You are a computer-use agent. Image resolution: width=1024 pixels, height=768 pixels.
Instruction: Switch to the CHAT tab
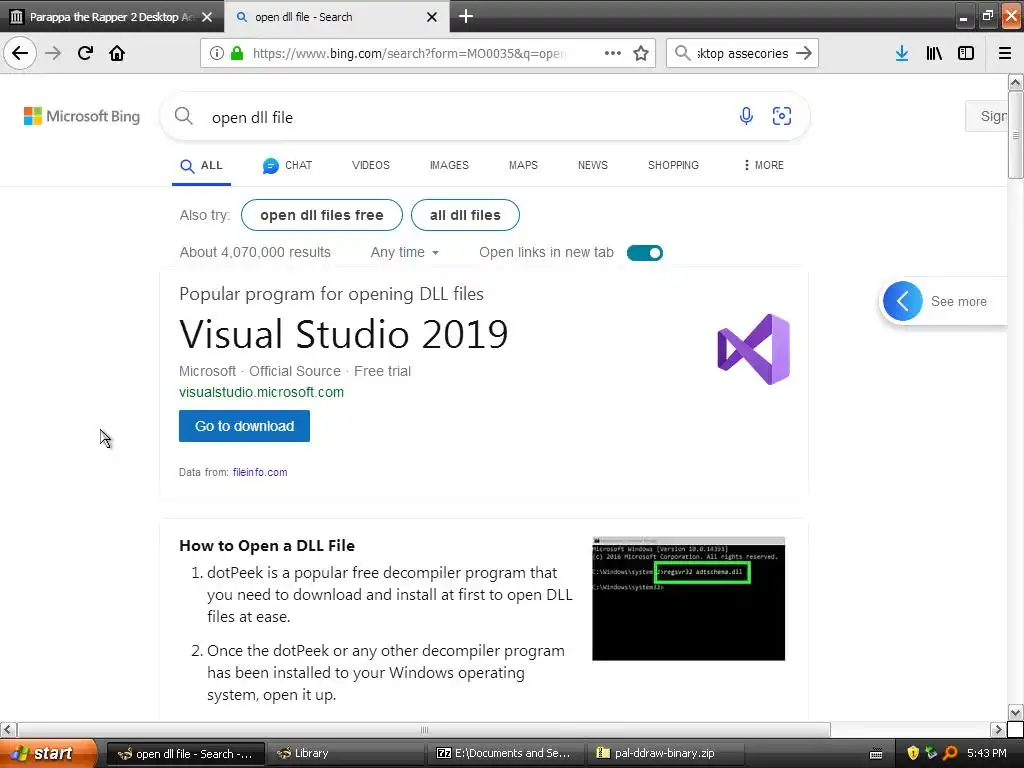(x=287, y=166)
